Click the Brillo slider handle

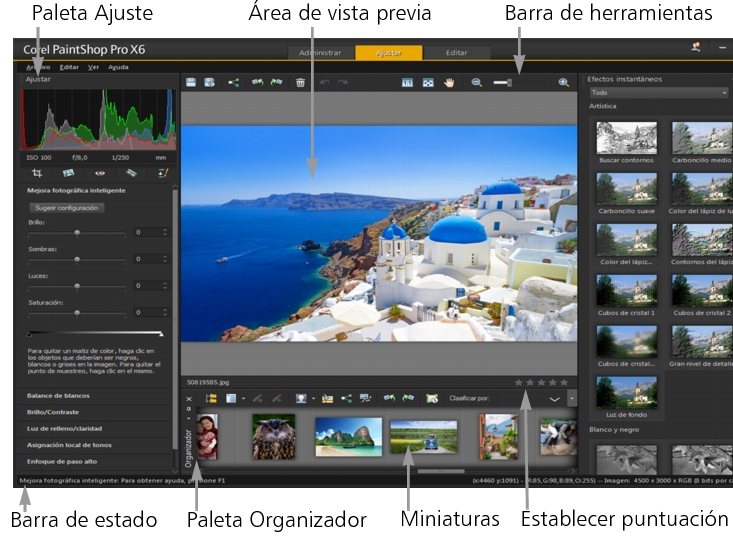tap(77, 231)
